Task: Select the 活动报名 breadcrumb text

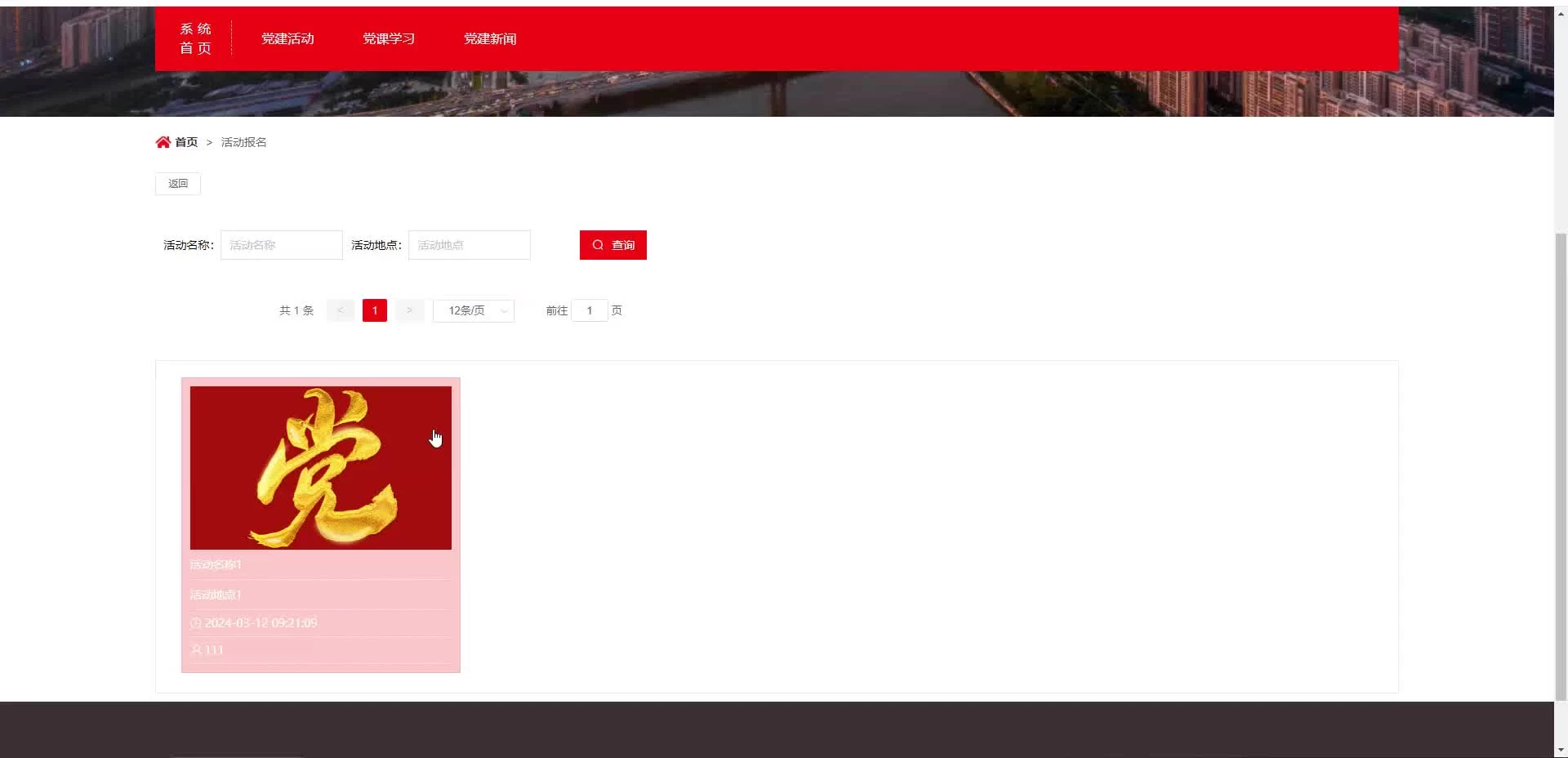Action: [243, 142]
